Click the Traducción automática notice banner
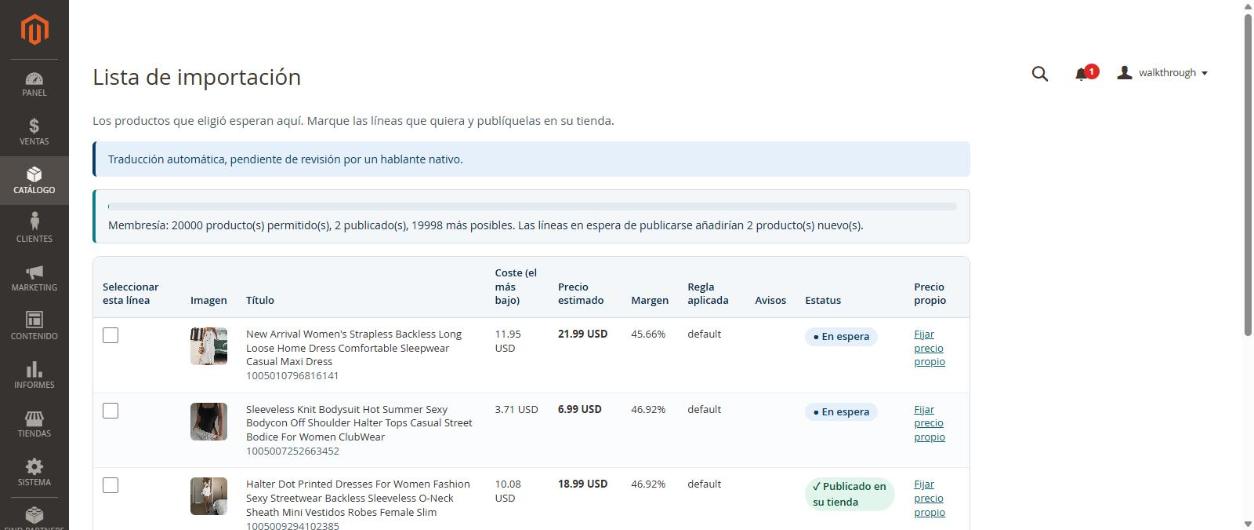The width and height of the screenshot is (1254, 530). tap(531, 159)
